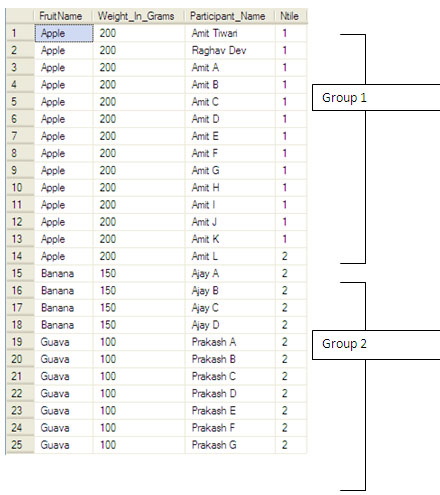Select the top-left corner select-all cell
The width and height of the screenshot is (440, 495).
20,16
